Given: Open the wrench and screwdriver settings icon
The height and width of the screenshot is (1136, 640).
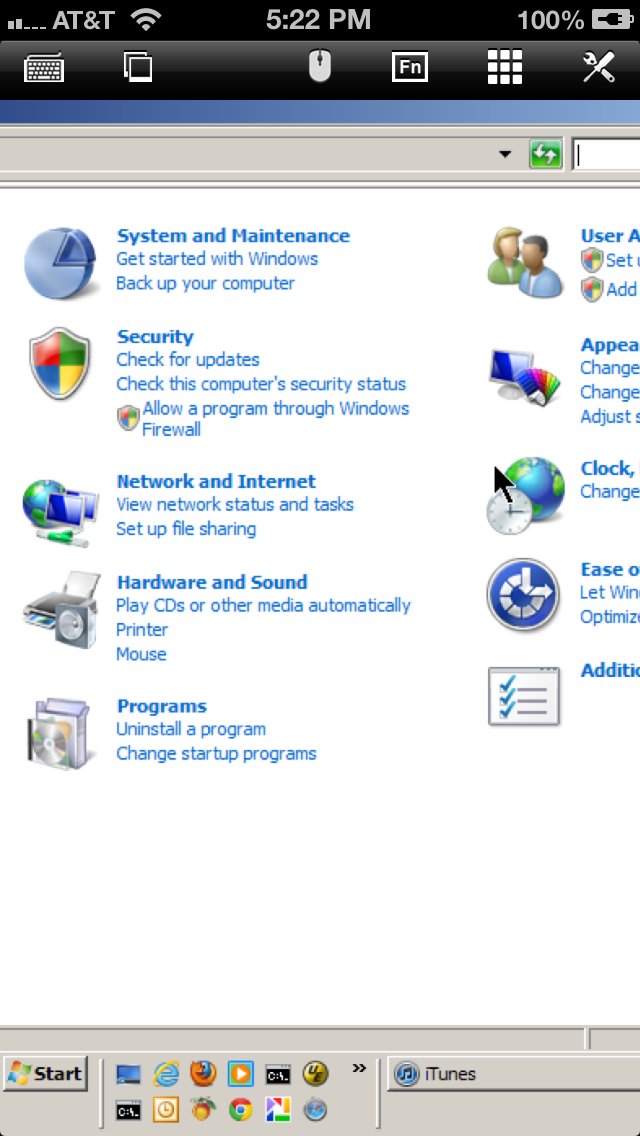Looking at the screenshot, I should (599, 67).
